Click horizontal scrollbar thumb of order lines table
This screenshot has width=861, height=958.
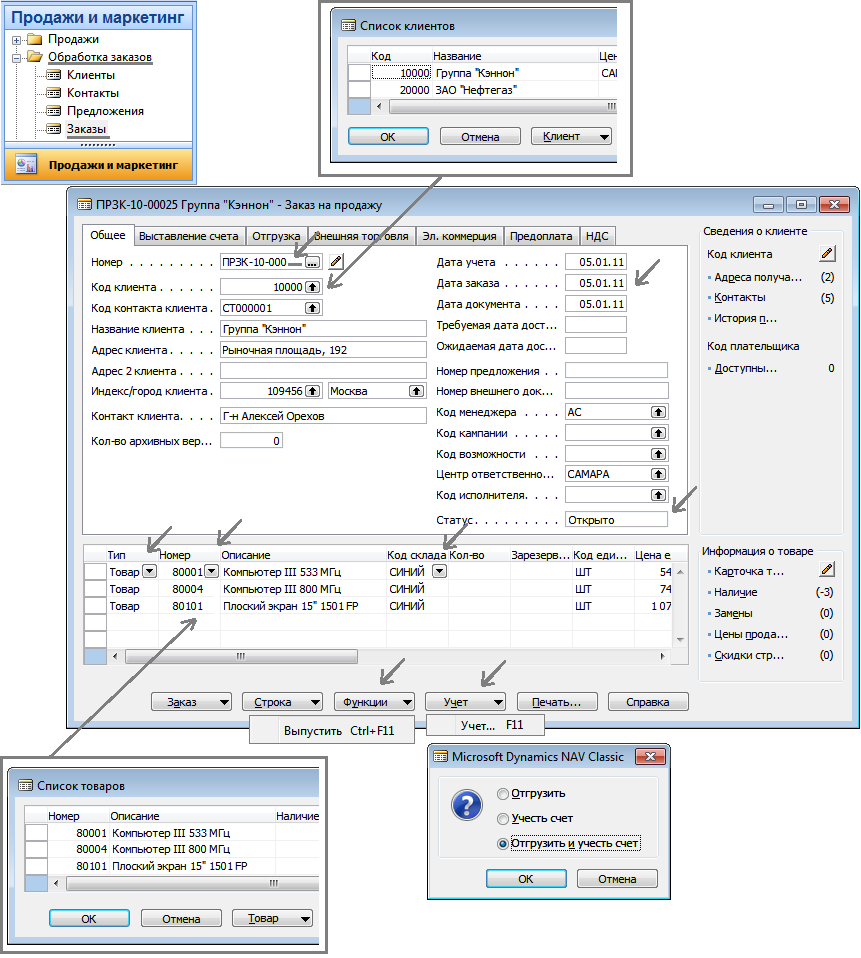click(241, 656)
